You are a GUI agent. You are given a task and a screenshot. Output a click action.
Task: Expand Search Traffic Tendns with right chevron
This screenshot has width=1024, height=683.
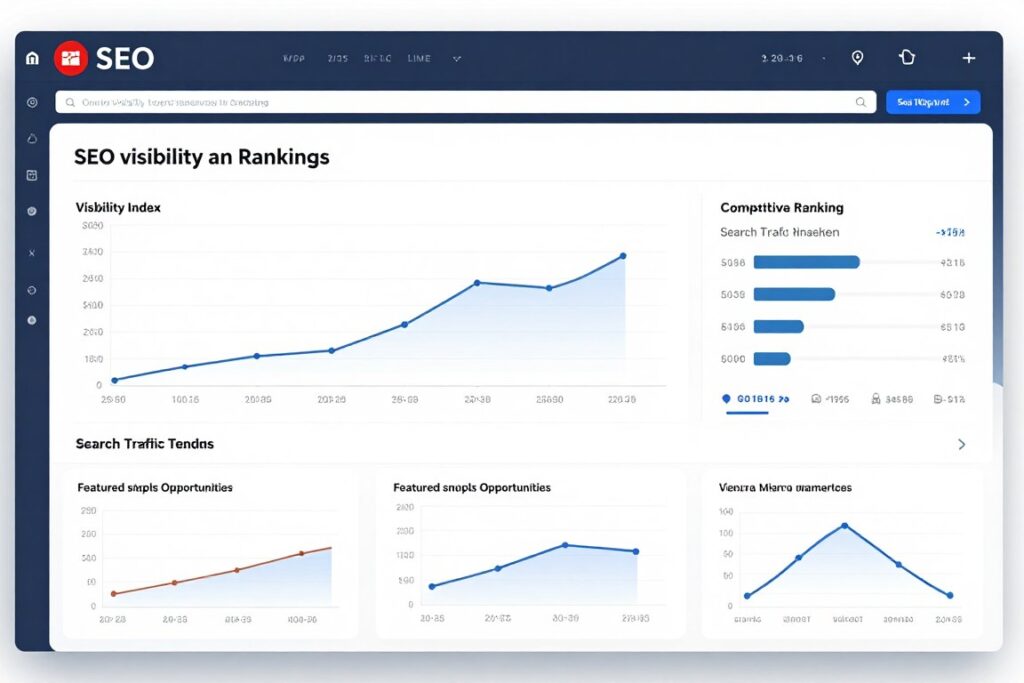tap(961, 445)
